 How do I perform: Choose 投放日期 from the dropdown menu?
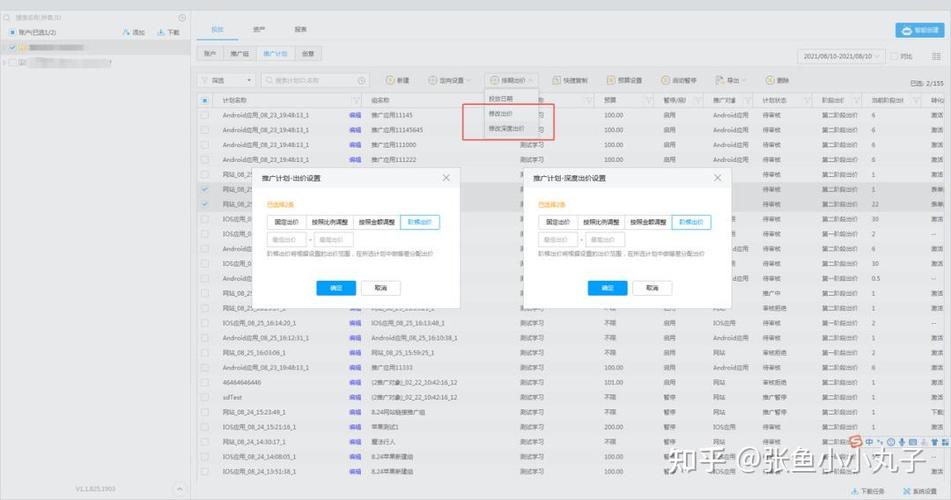tap(501, 98)
